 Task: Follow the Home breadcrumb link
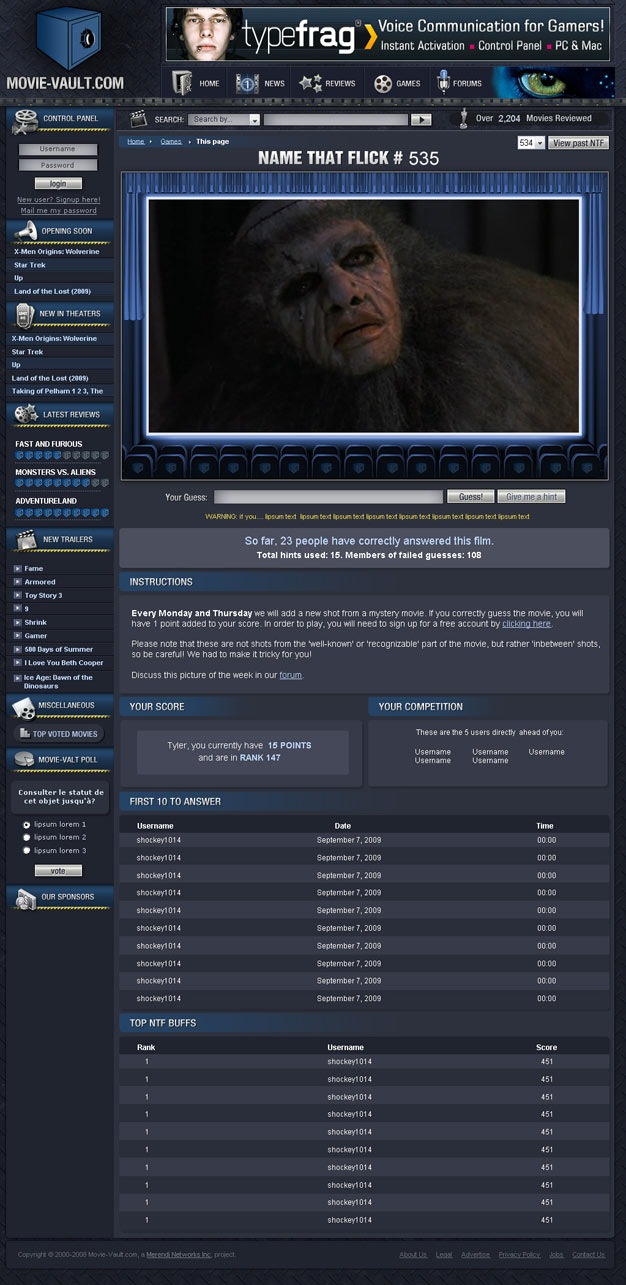click(x=136, y=142)
